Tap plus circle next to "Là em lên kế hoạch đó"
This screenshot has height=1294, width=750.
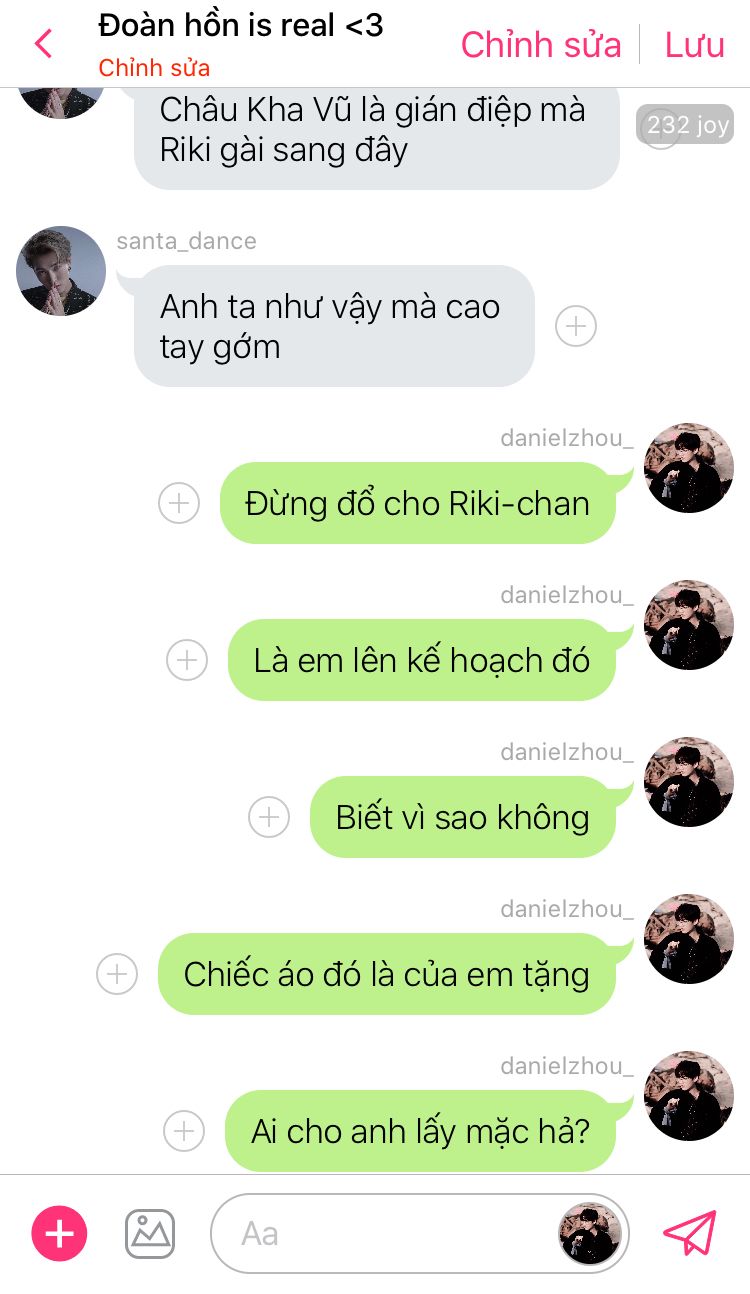(187, 660)
